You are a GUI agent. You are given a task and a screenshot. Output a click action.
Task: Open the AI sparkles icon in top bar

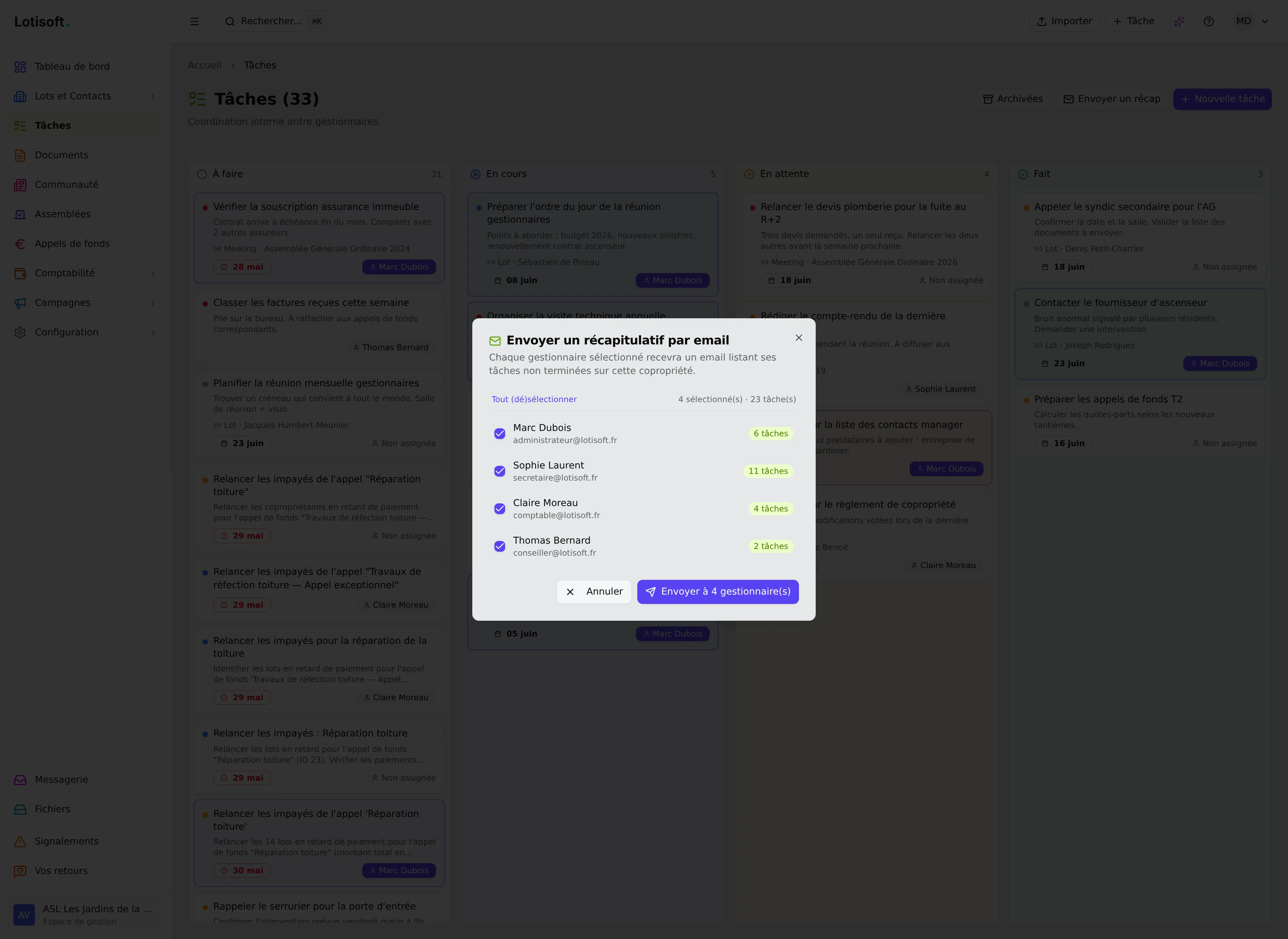point(1179,21)
